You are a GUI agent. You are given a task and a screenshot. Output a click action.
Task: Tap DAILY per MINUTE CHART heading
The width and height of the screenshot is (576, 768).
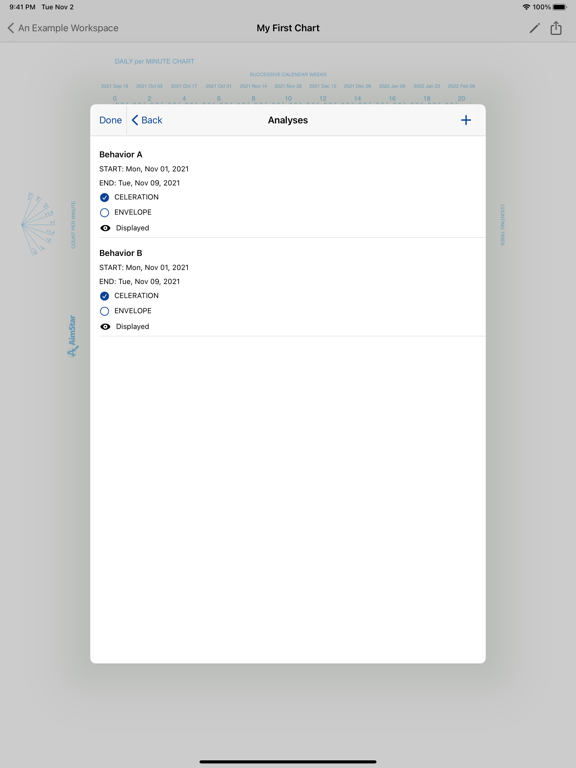coord(154,61)
